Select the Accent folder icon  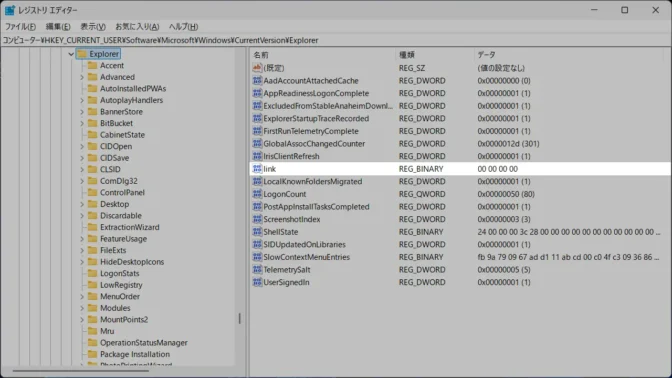tap(92, 65)
